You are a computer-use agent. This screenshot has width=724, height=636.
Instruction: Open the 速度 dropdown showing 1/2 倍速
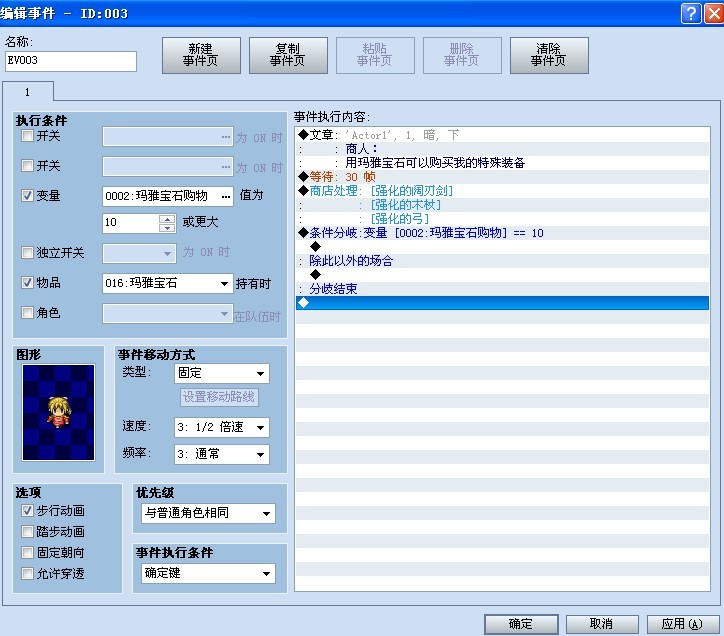(x=222, y=427)
